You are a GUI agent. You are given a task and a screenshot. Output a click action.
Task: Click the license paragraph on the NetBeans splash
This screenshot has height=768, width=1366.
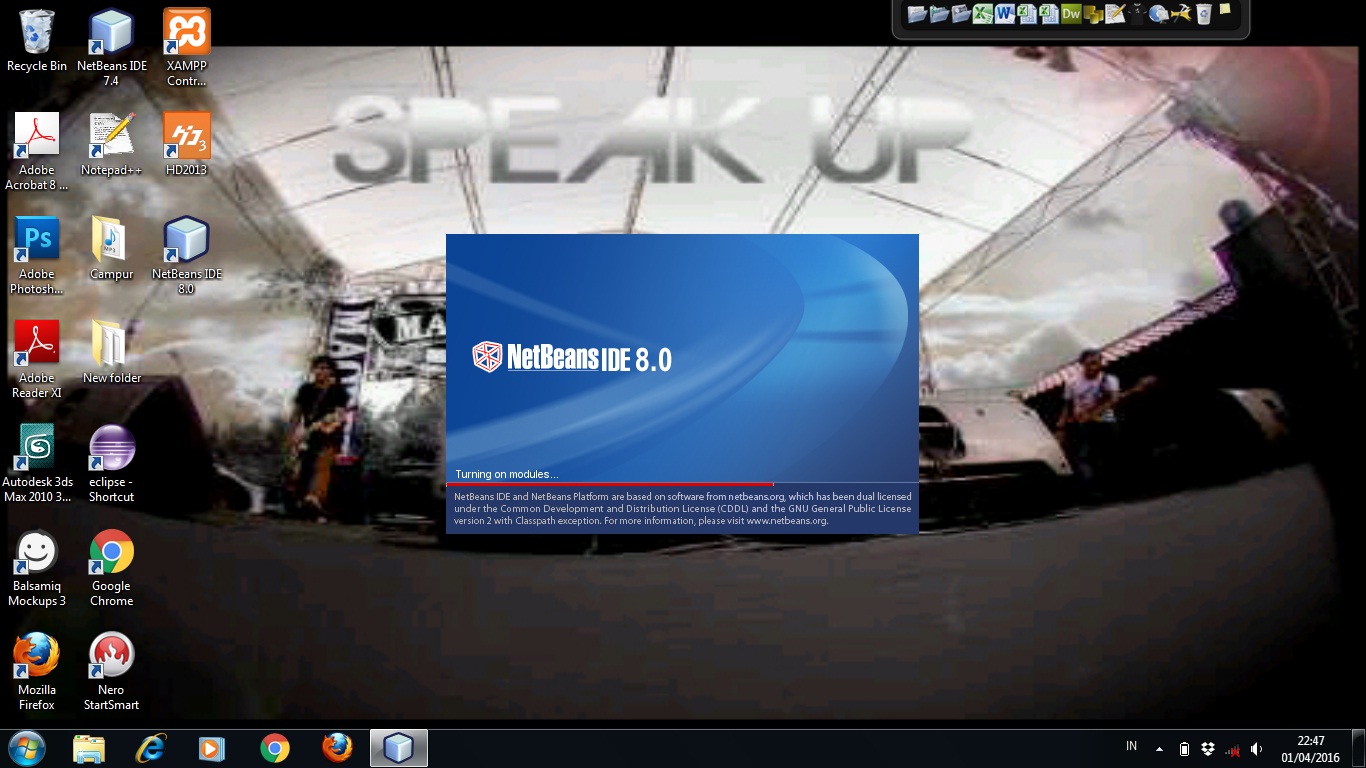coord(682,508)
